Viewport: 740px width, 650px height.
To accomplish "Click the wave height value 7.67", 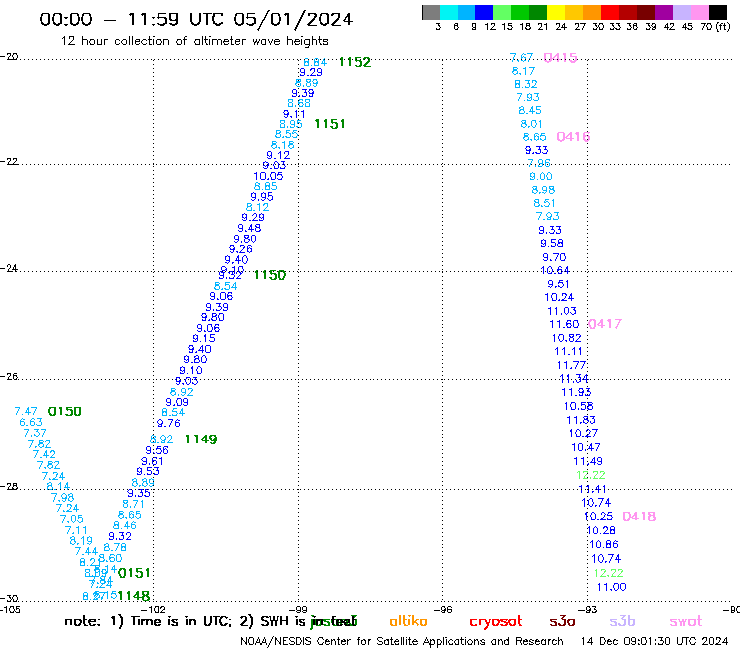I will pyautogui.click(x=521, y=58).
